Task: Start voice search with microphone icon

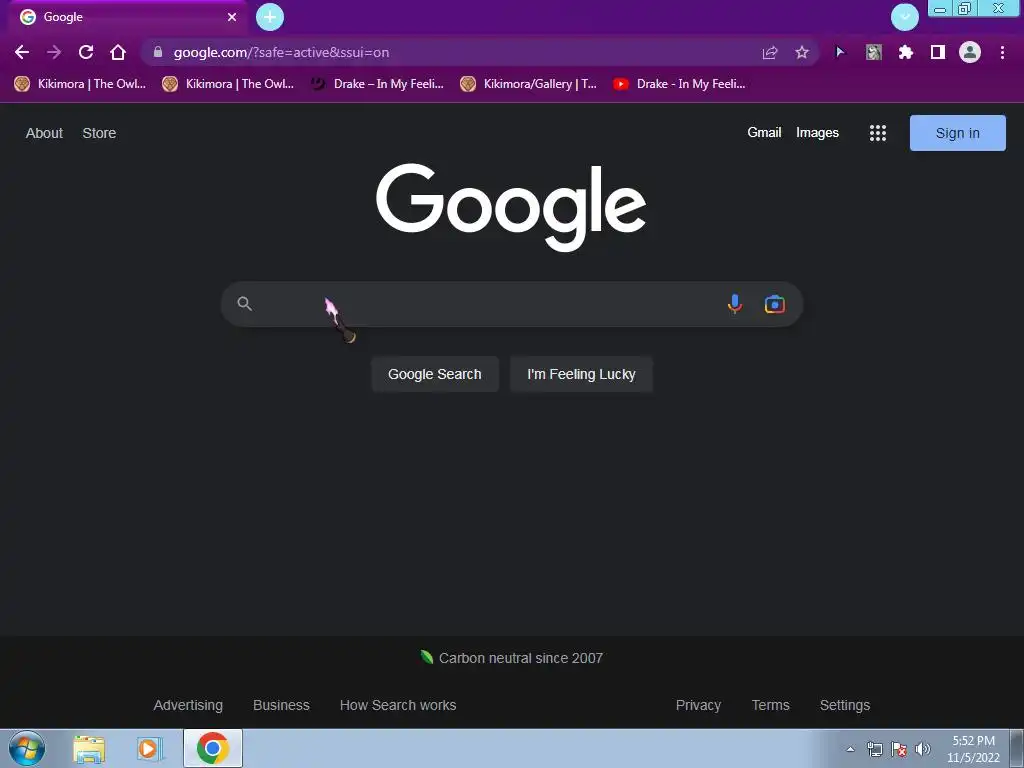Action: click(x=735, y=304)
